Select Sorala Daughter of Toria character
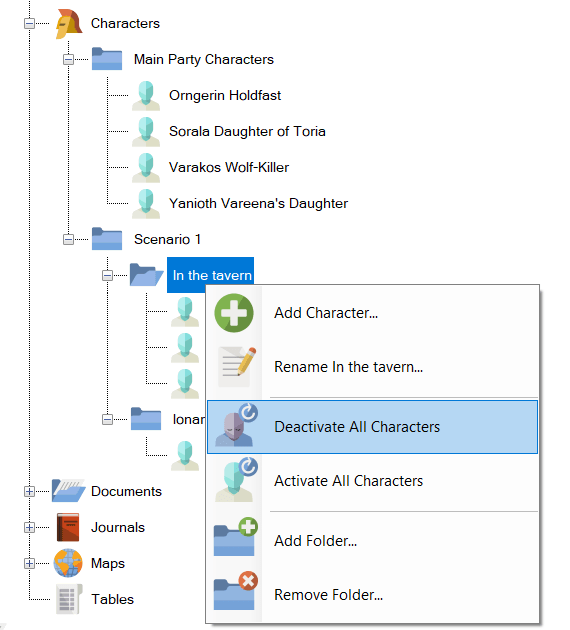The width and height of the screenshot is (570, 630). (247, 131)
